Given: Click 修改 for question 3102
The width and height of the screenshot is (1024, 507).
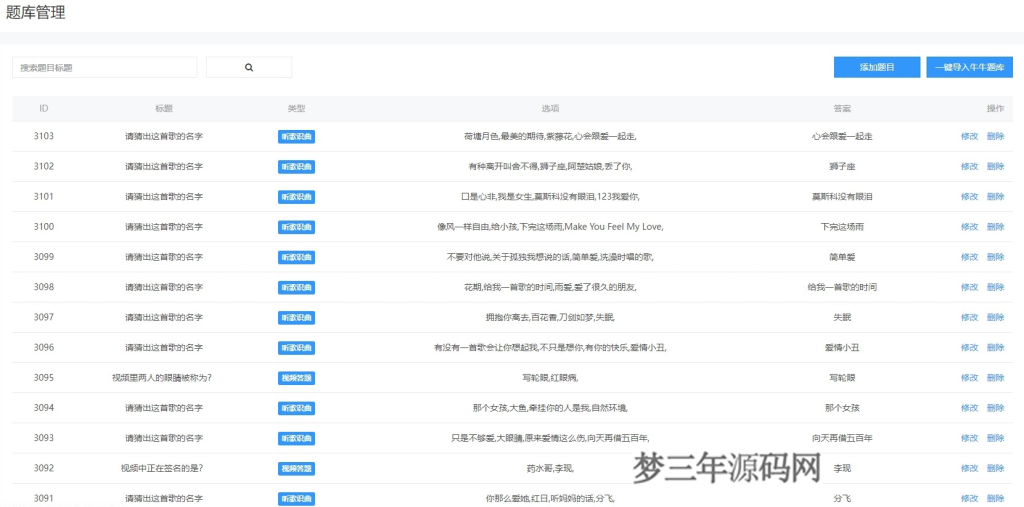Looking at the screenshot, I should (x=969, y=167).
